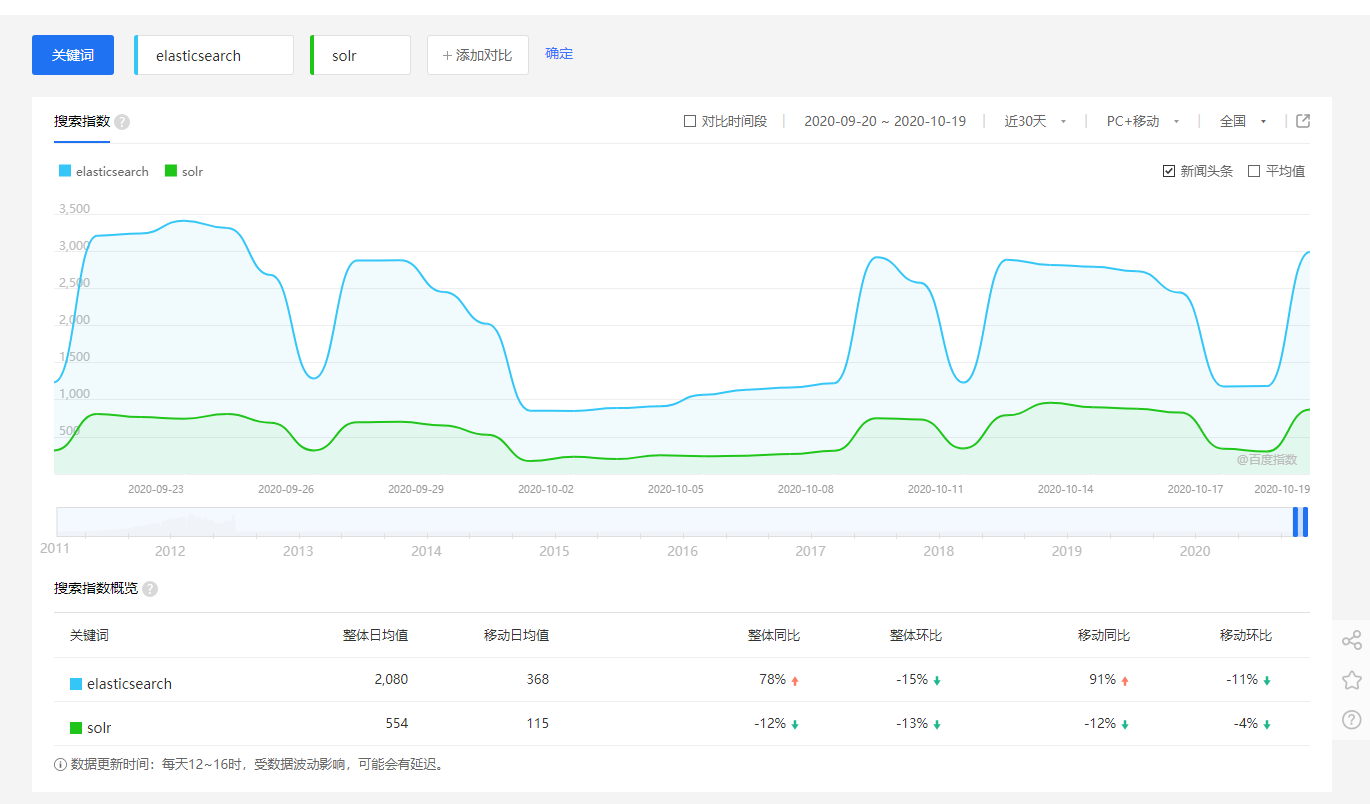Click the 添加对比 button
Screen dimensions: 1370x804
pos(477,55)
